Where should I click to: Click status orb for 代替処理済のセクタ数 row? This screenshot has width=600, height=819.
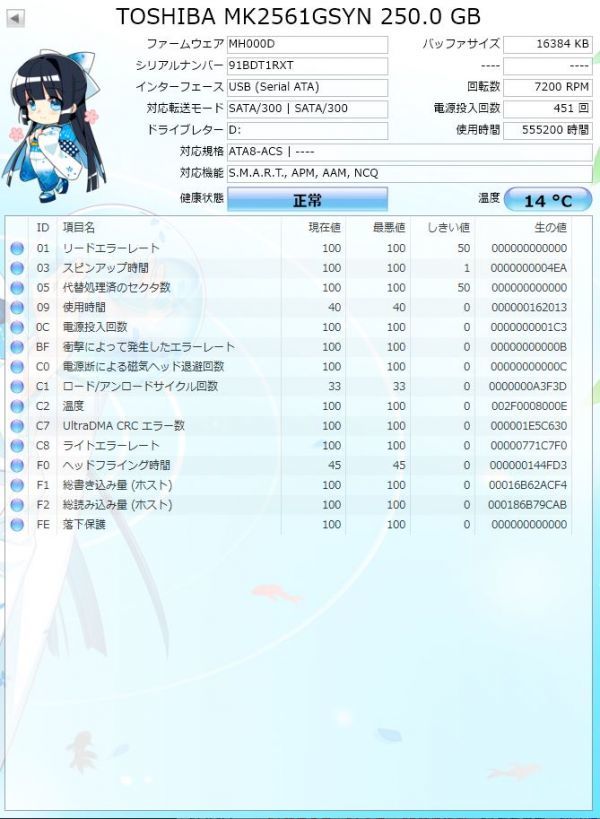17,288
